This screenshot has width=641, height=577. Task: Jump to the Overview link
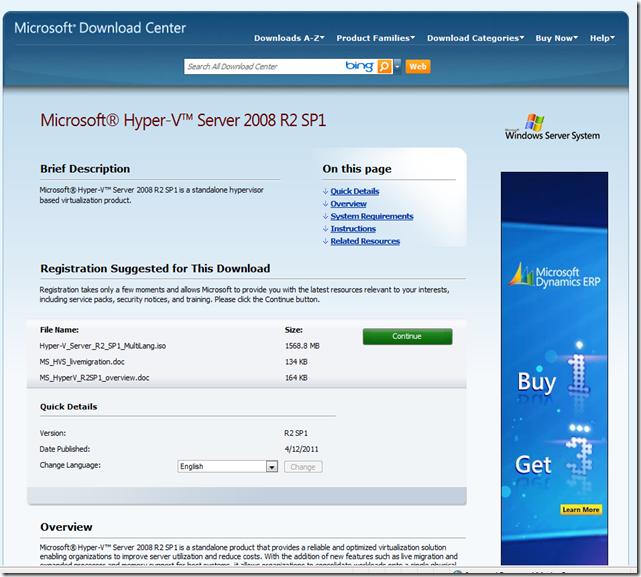click(x=348, y=204)
